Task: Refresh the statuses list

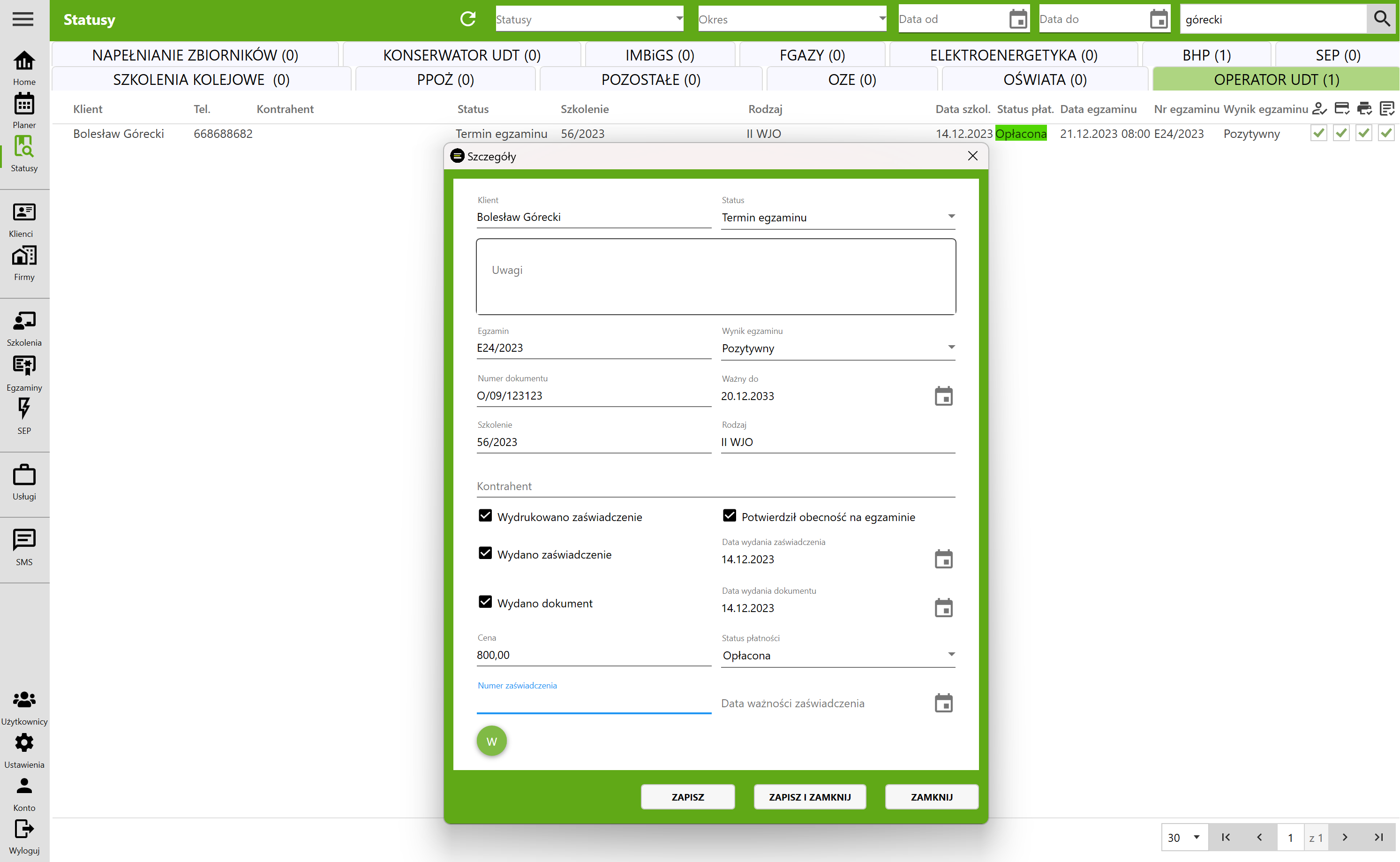Action: [x=468, y=19]
